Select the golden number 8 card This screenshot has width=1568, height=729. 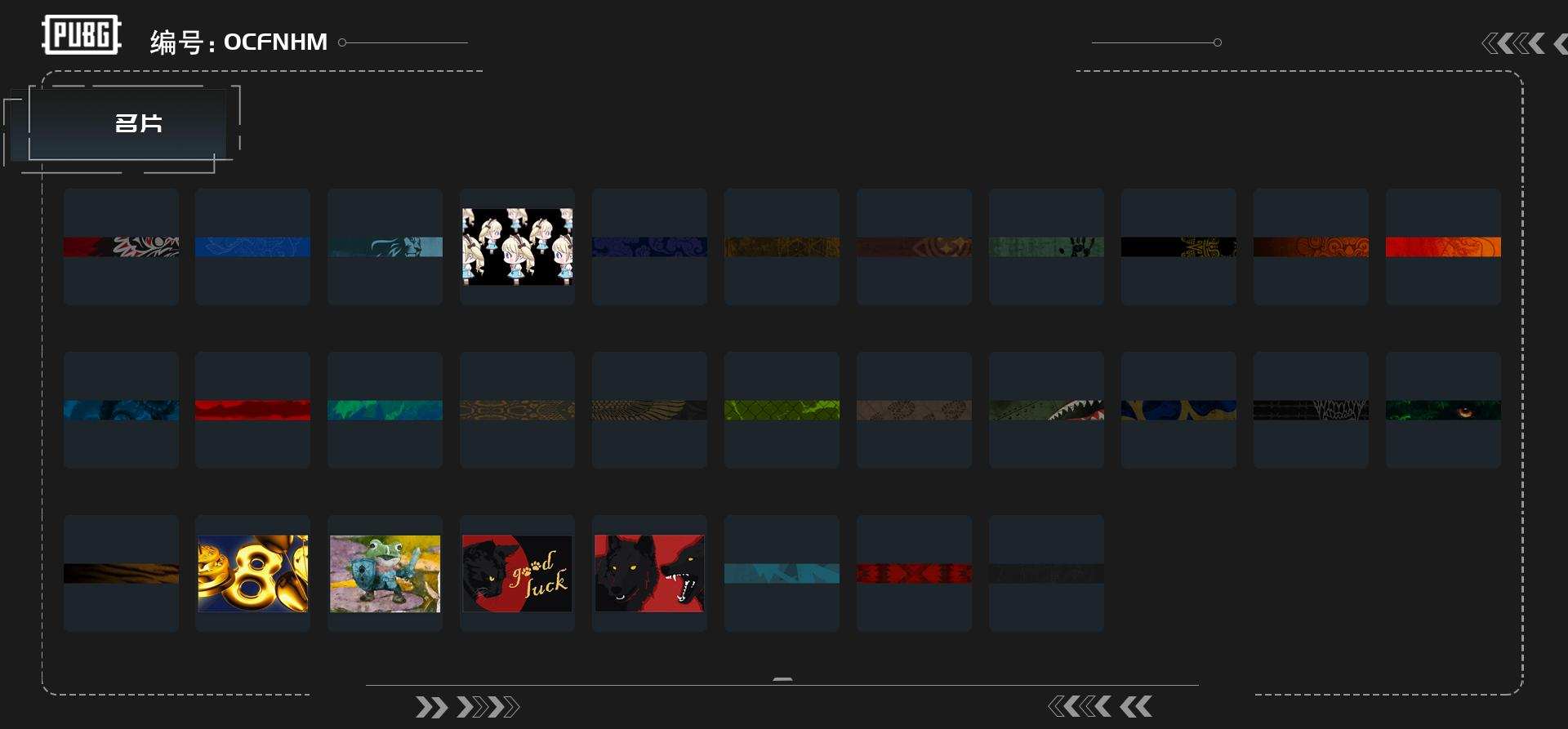(x=252, y=573)
